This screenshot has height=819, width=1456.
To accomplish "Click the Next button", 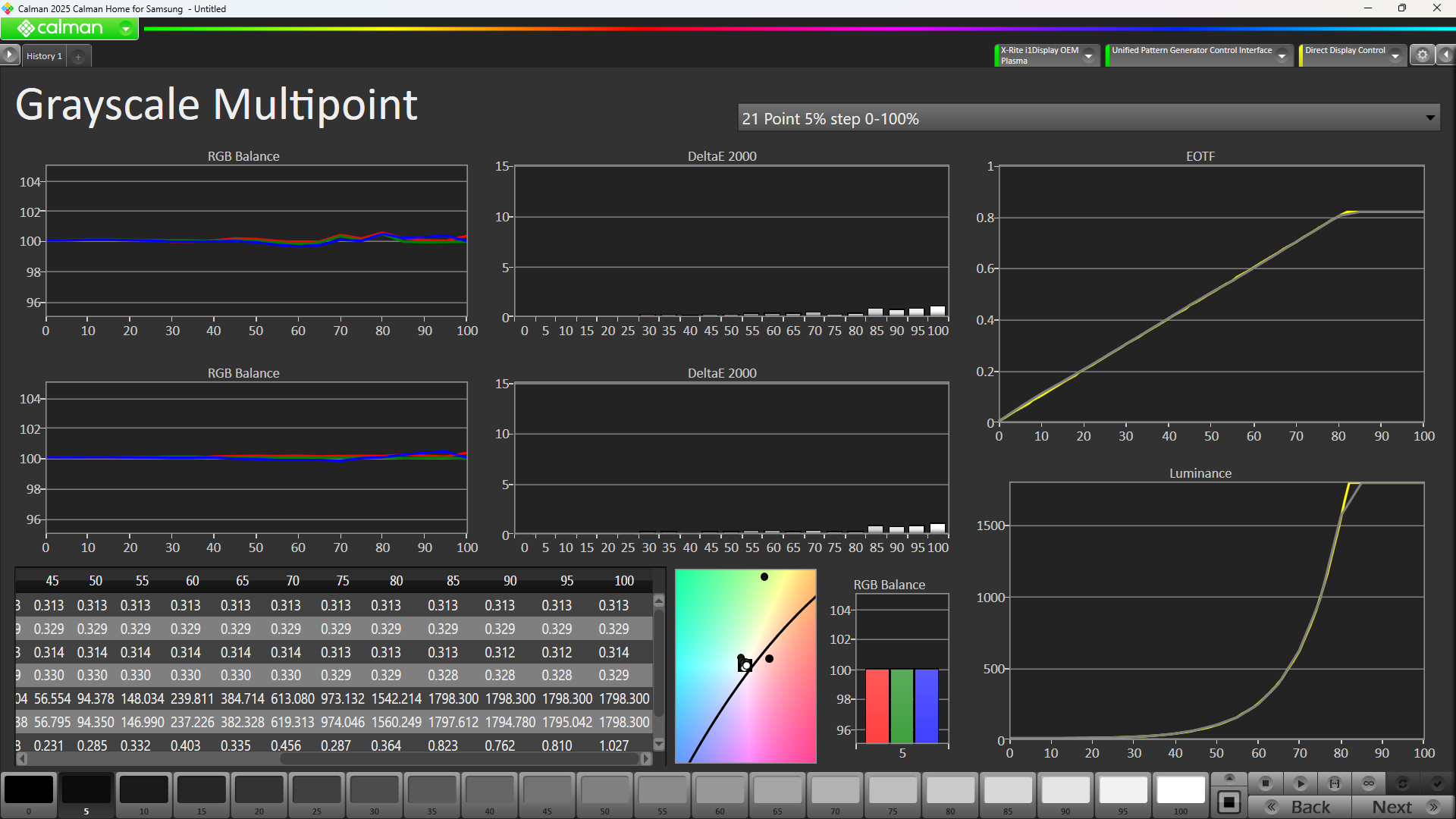I will coord(1403,807).
